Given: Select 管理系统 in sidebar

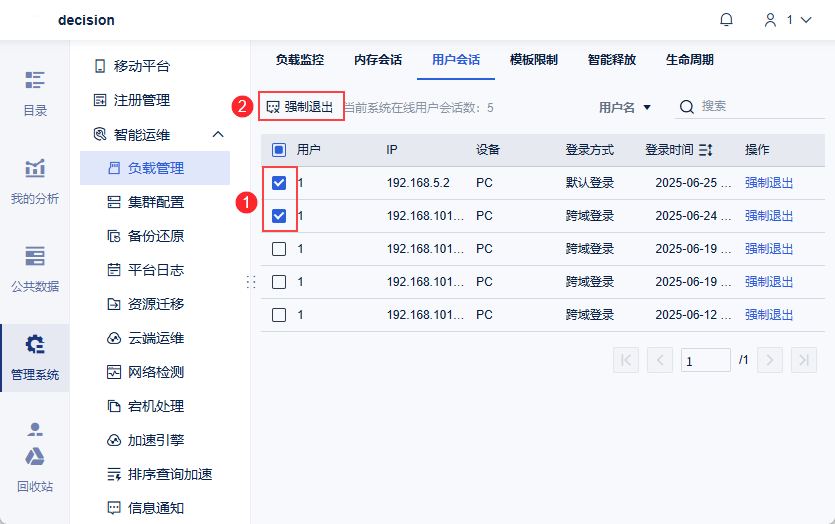Looking at the screenshot, I should [35, 358].
